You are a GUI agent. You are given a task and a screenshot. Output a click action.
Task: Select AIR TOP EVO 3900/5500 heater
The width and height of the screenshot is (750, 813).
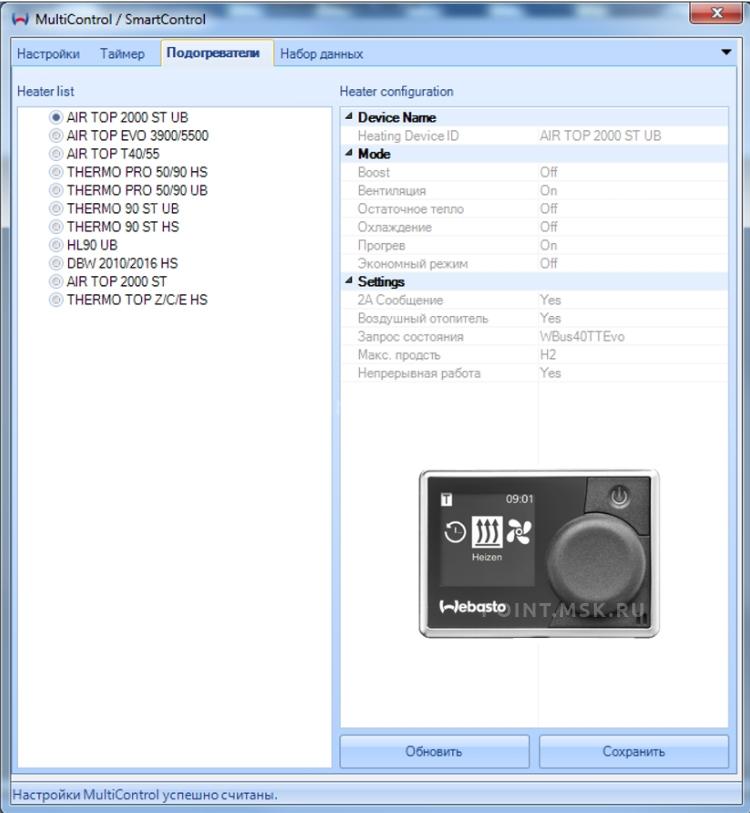(x=129, y=135)
